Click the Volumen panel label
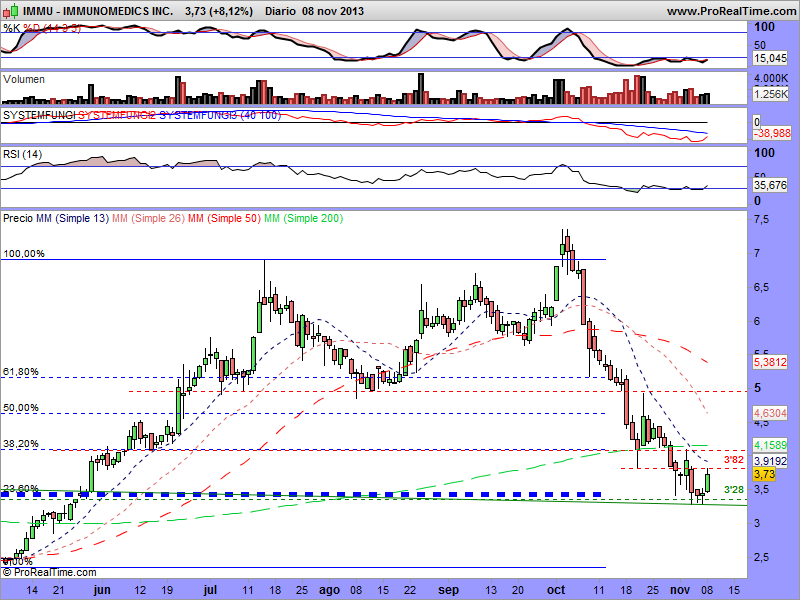Image resolution: width=800 pixels, height=600 pixels. coord(24,79)
